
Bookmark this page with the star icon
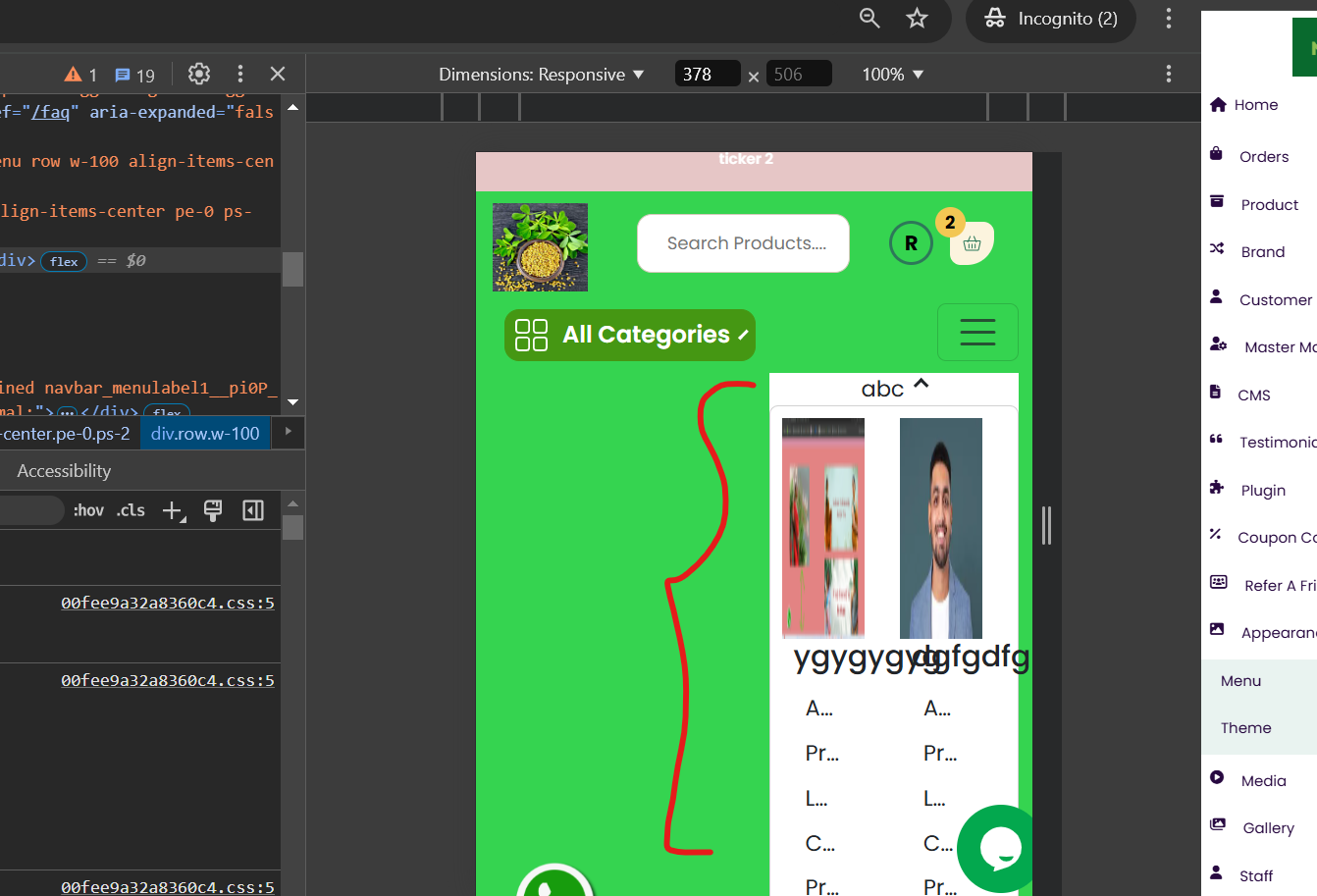(917, 18)
